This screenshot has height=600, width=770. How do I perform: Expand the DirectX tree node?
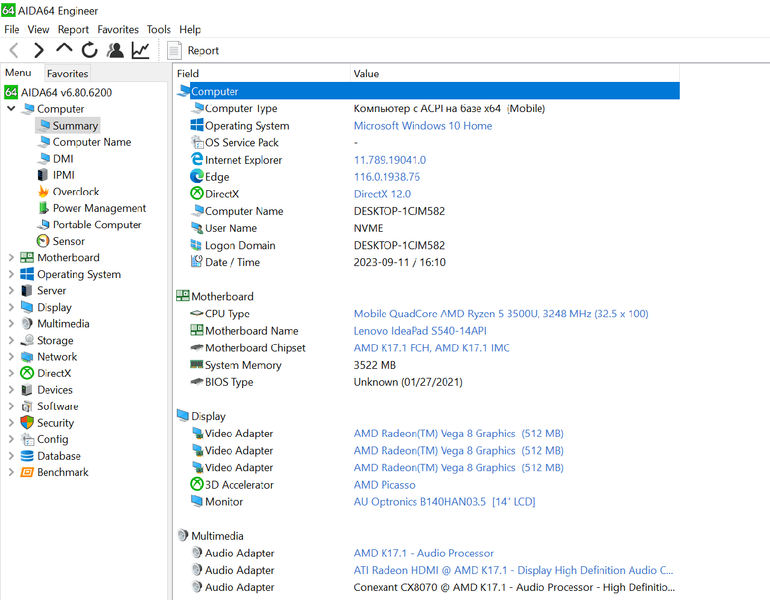11,373
